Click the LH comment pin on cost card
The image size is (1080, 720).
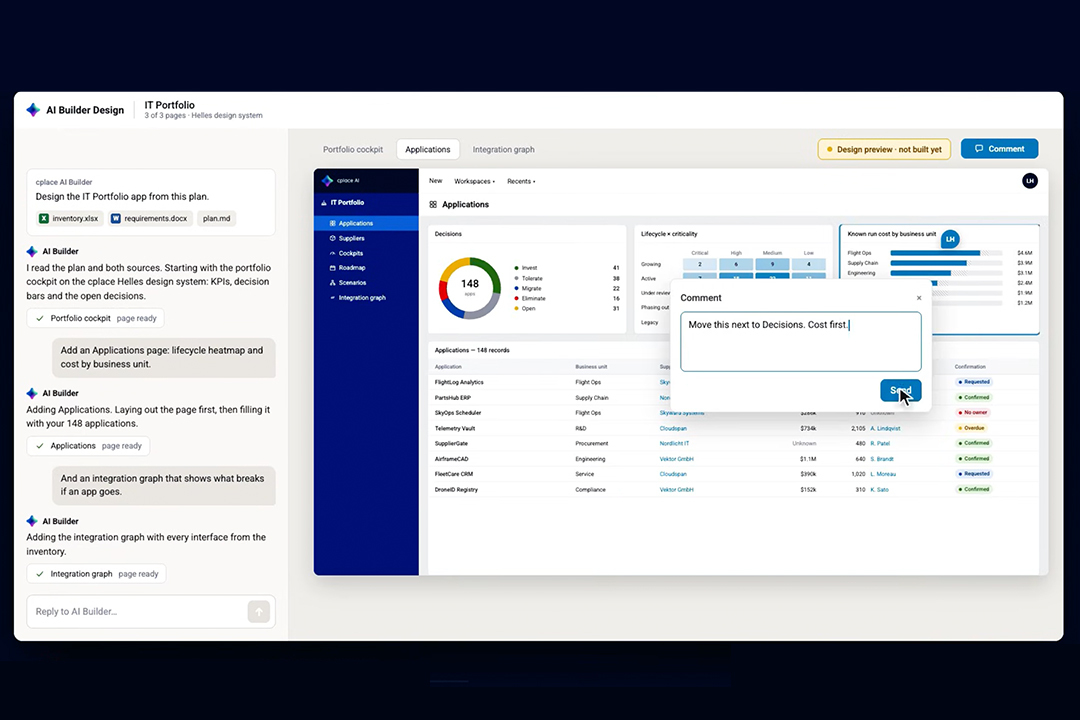[951, 239]
